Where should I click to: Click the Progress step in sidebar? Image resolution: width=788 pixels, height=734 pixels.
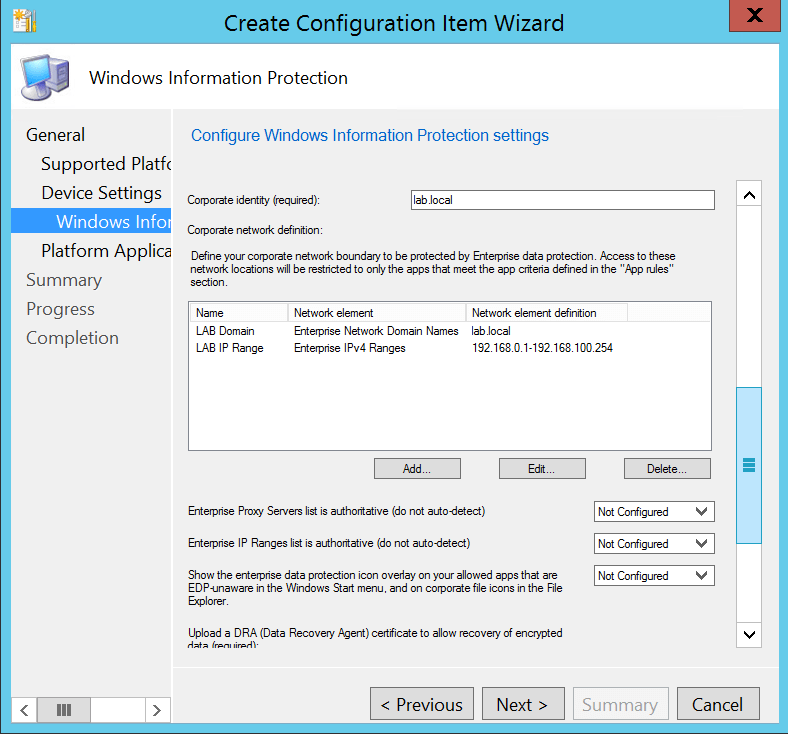tap(60, 309)
